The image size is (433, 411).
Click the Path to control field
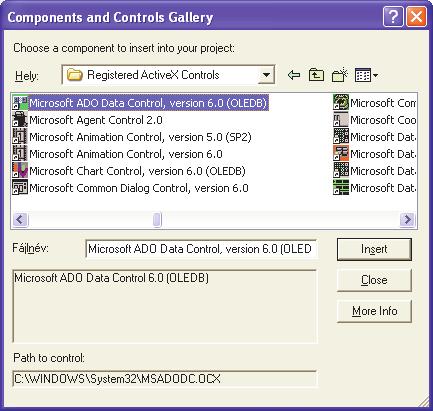tap(165, 379)
